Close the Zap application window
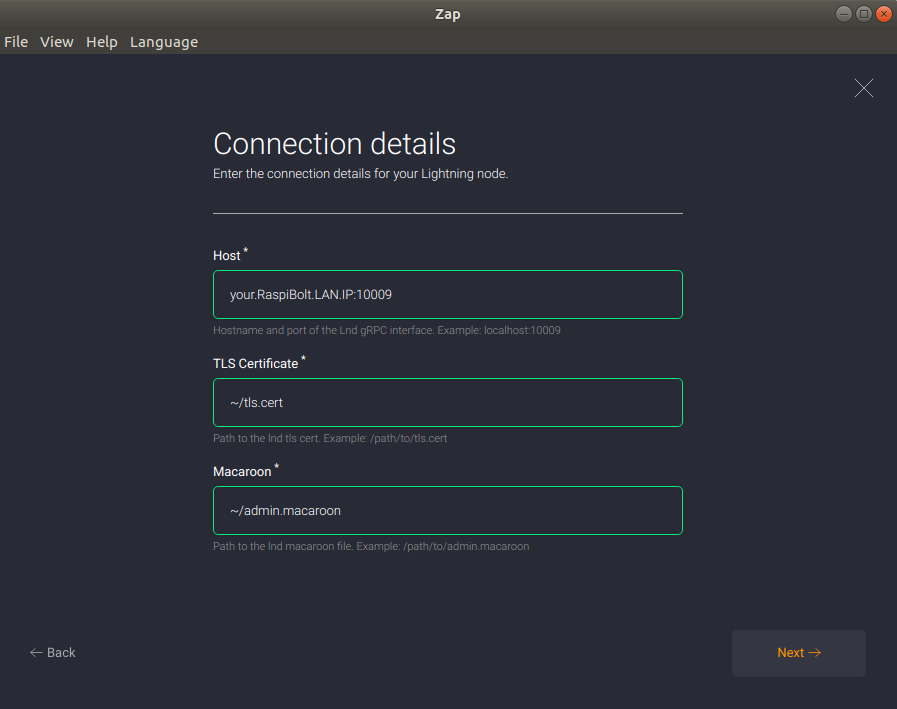This screenshot has height=709, width=897. (x=884, y=14)
